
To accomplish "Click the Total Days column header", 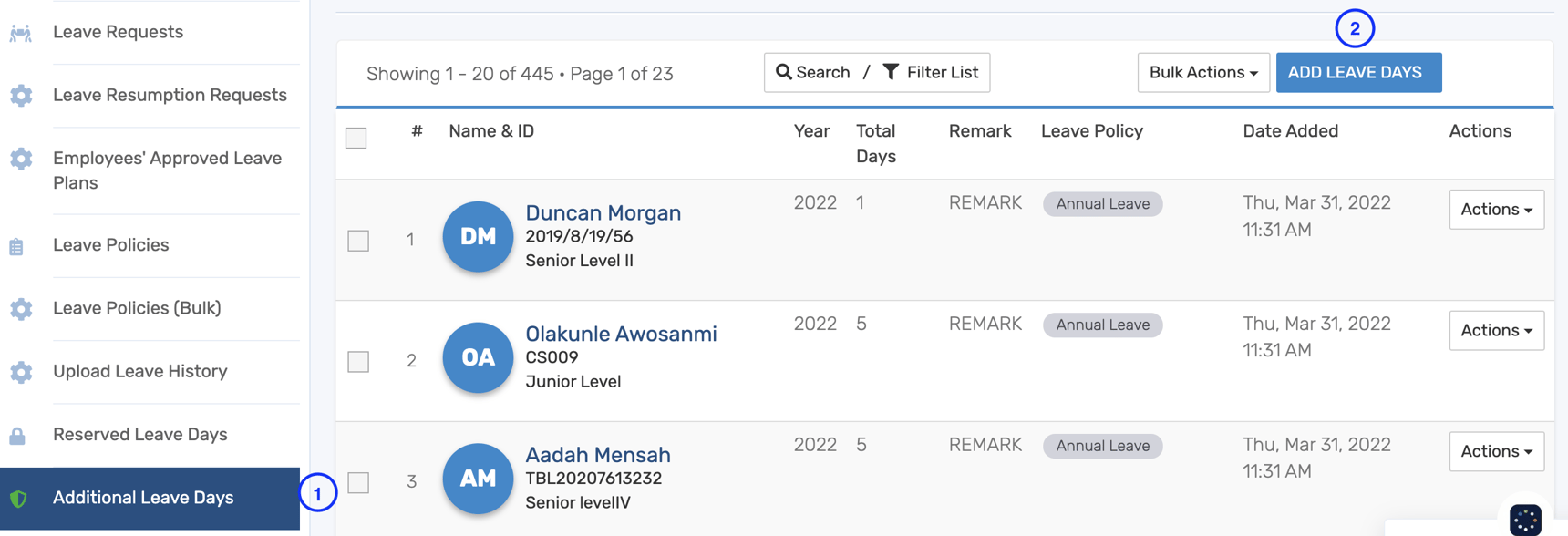I will pyautogui.click(x=876, y=144).
